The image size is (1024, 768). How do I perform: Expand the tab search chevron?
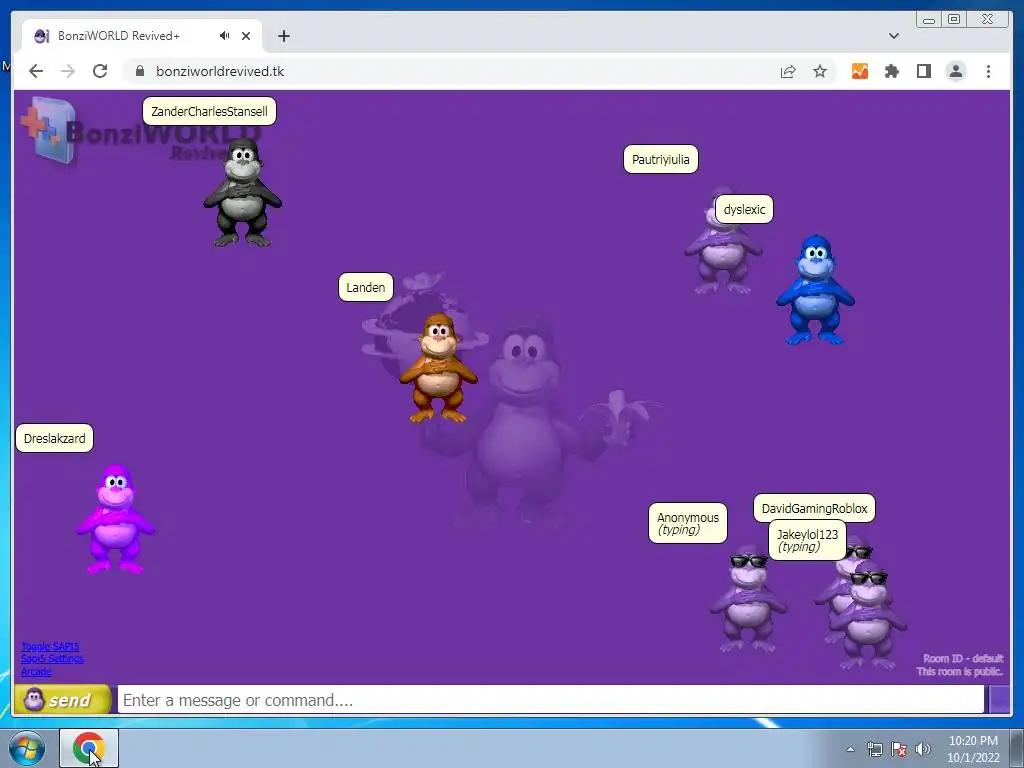click(894, 36)
